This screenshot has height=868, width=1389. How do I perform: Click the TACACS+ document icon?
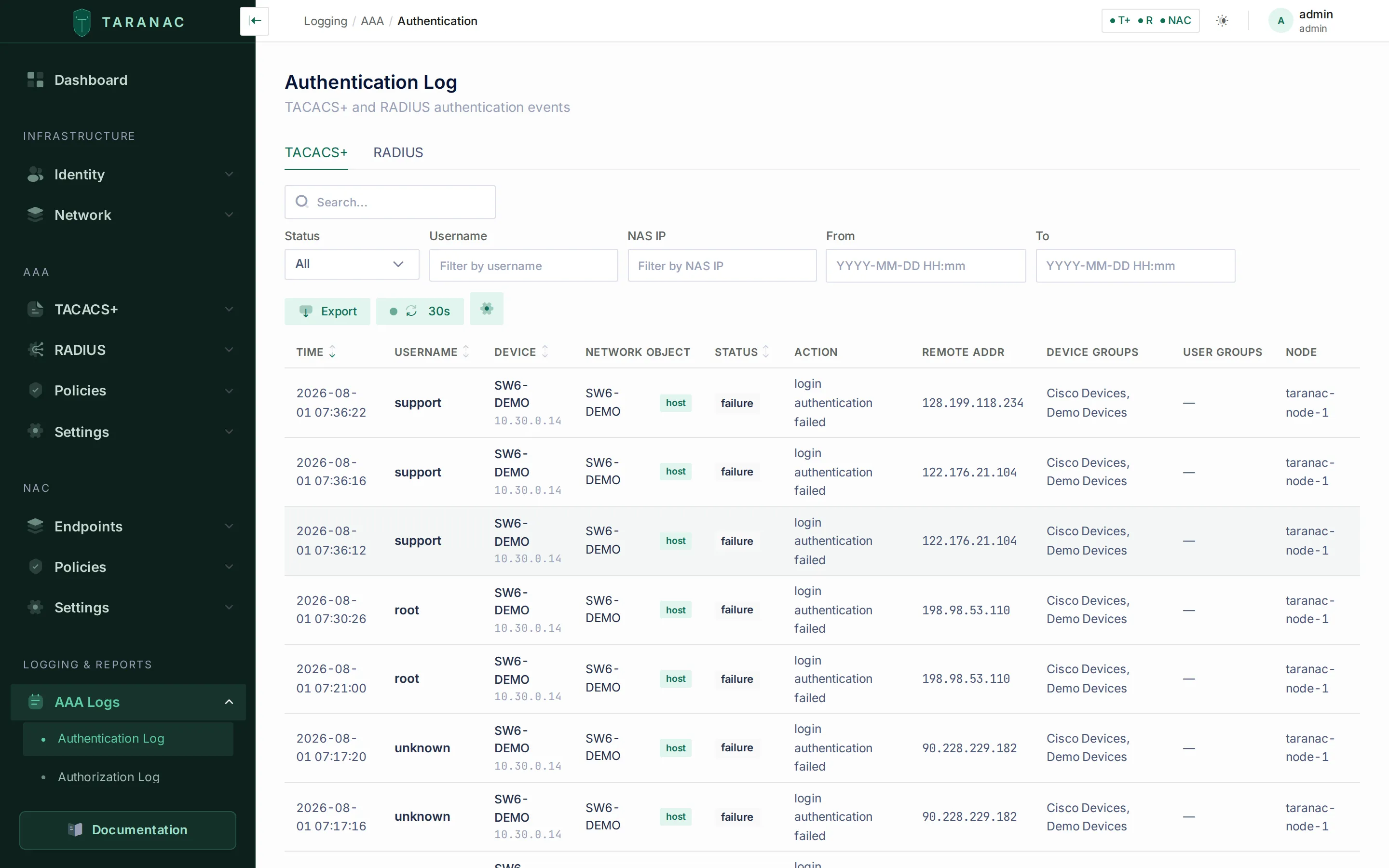(x=36, y=309)
